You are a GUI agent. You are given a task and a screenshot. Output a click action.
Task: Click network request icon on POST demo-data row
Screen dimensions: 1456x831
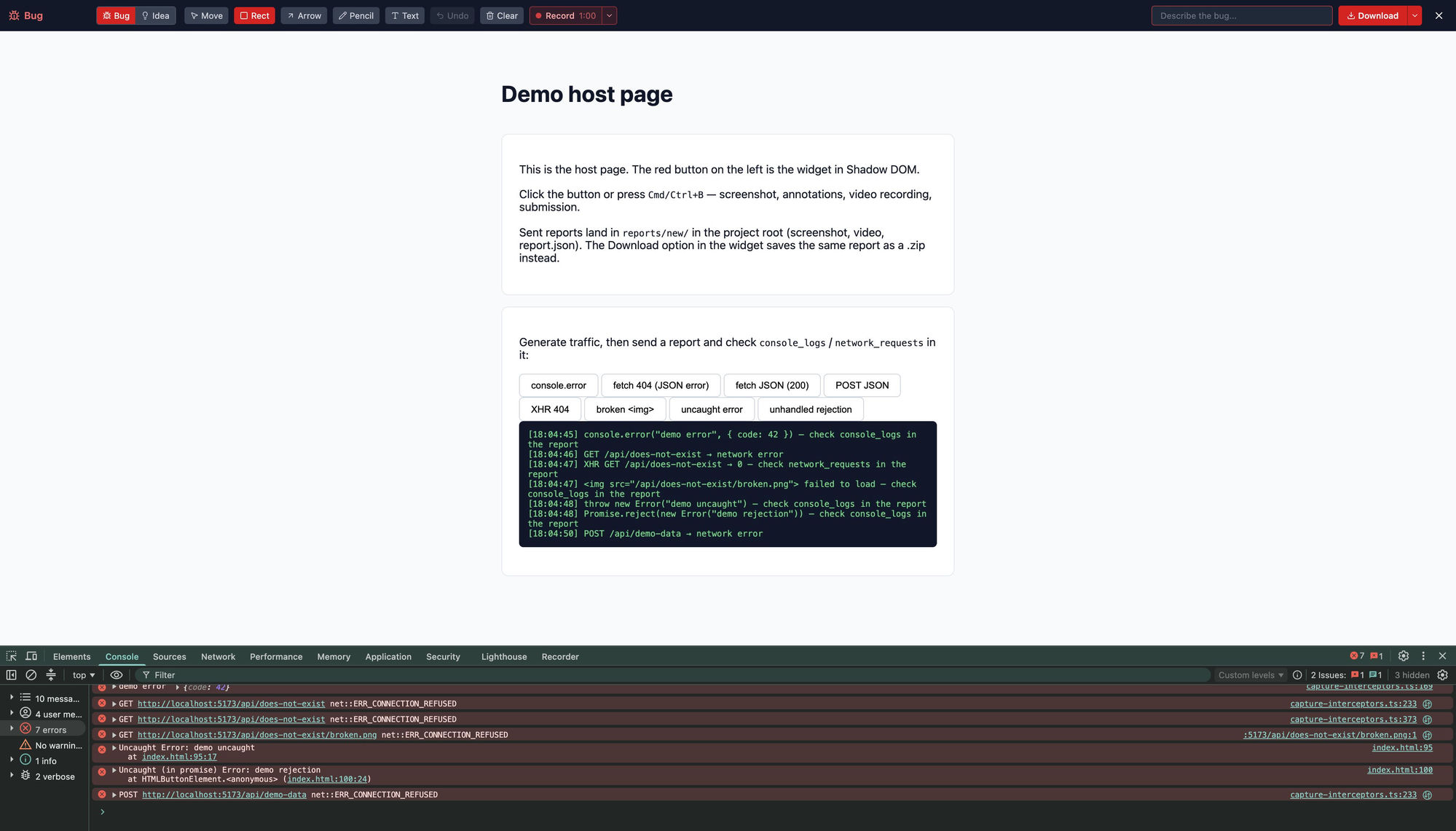click(1428, 795)
